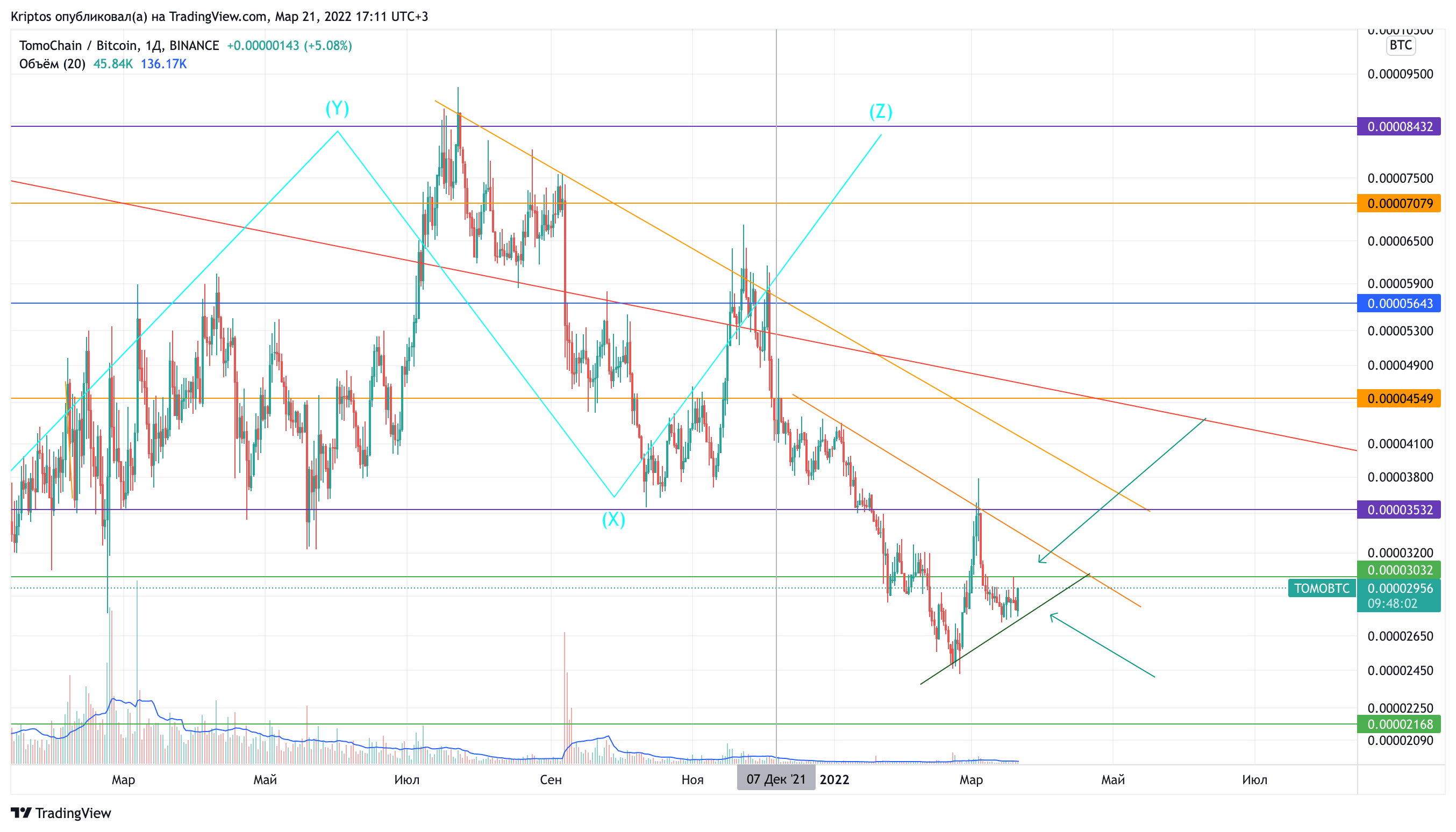Click the Июл label near right of time axis
1456x832 pixels.
[1254, 779]
